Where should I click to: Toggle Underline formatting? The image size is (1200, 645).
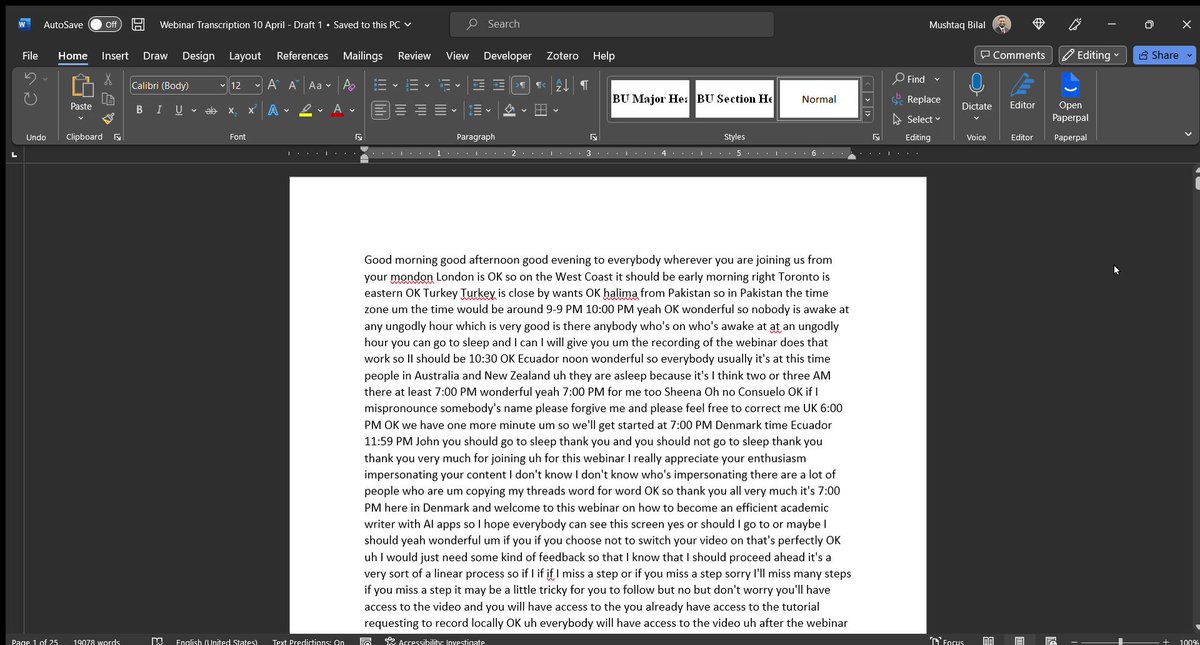[x=179, y=110]
